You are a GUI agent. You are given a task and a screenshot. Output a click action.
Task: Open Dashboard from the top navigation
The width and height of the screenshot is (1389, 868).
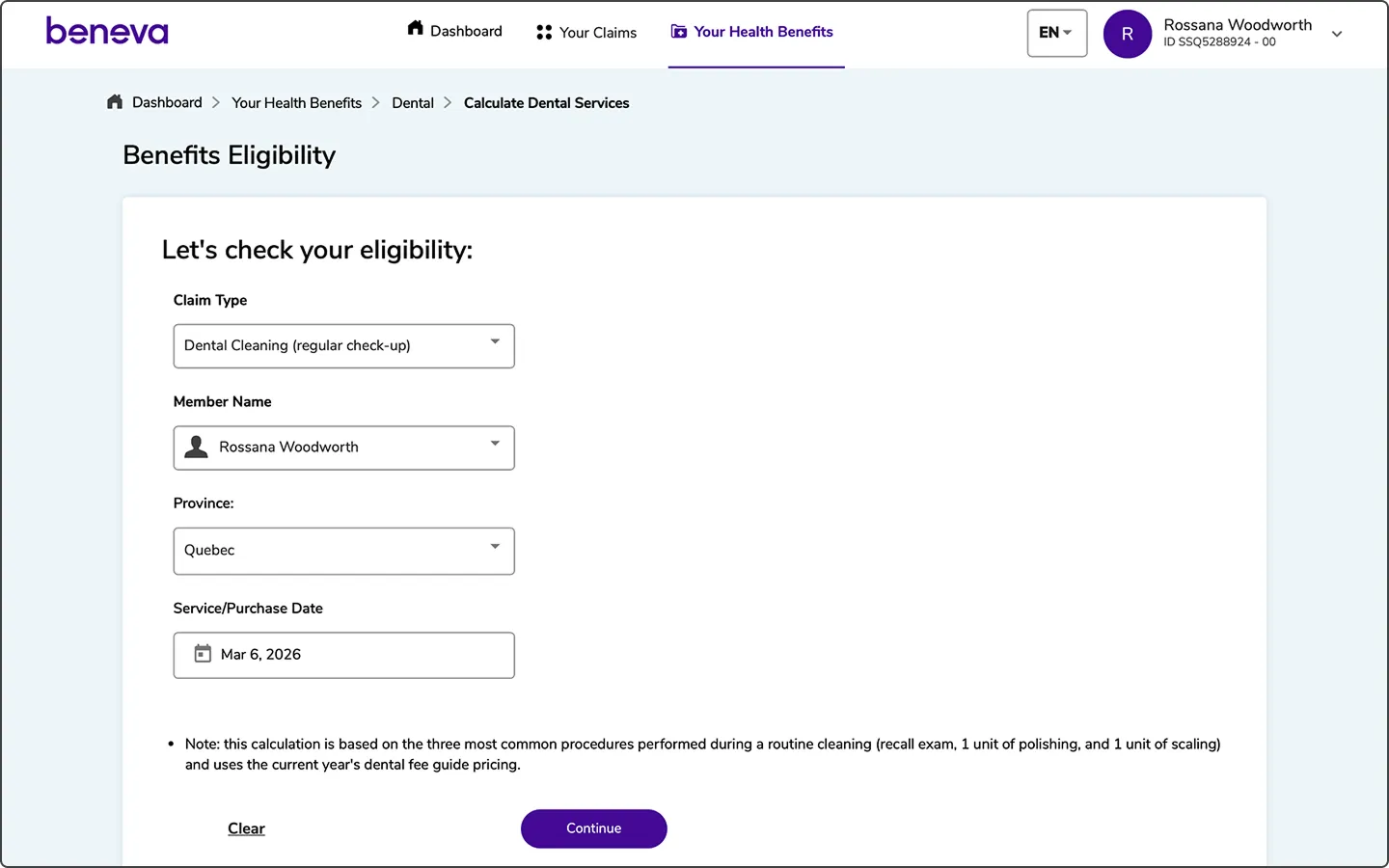[x=466, y=31]
